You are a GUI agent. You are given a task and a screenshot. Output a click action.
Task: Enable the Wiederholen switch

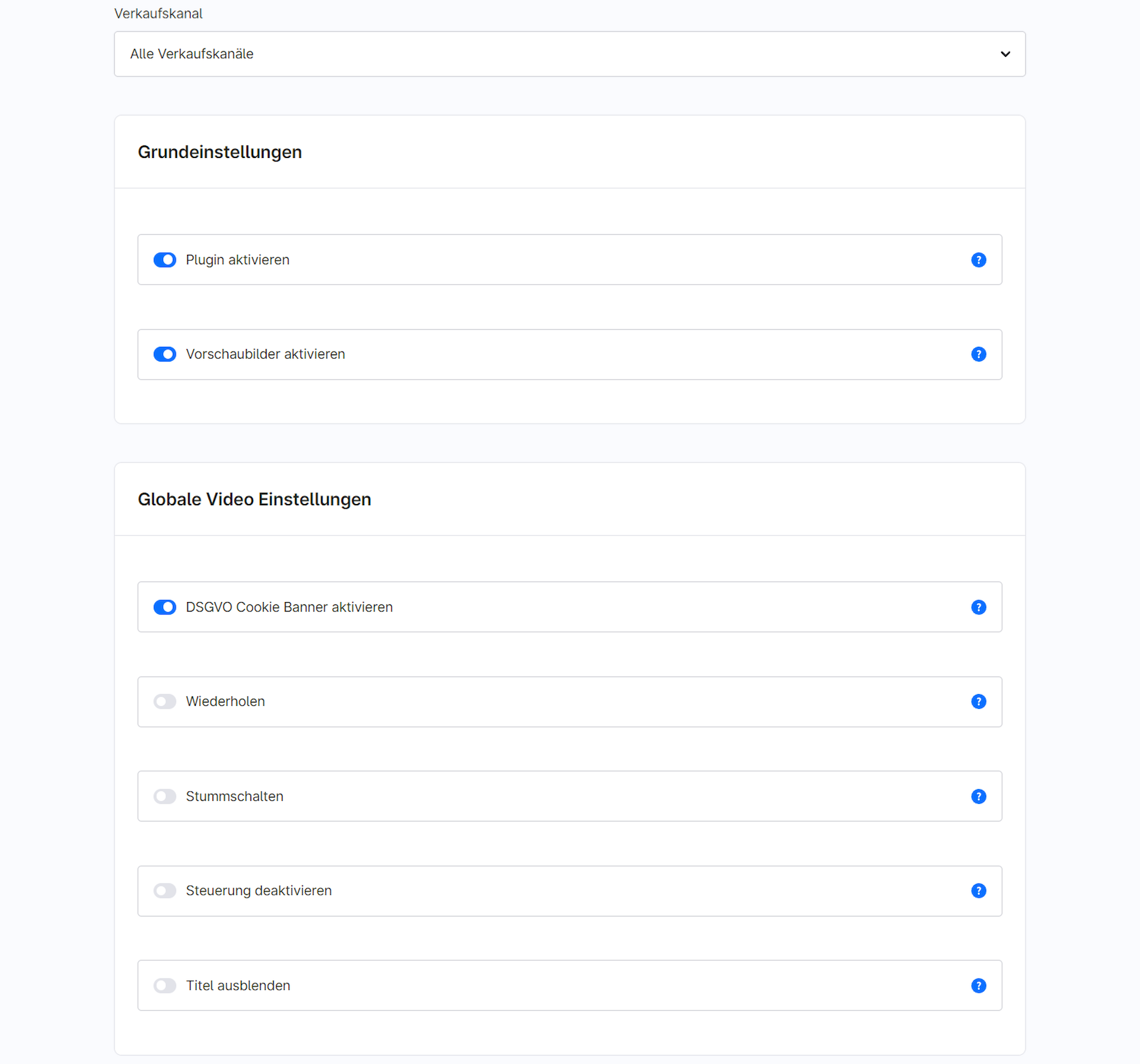point(164,702)
